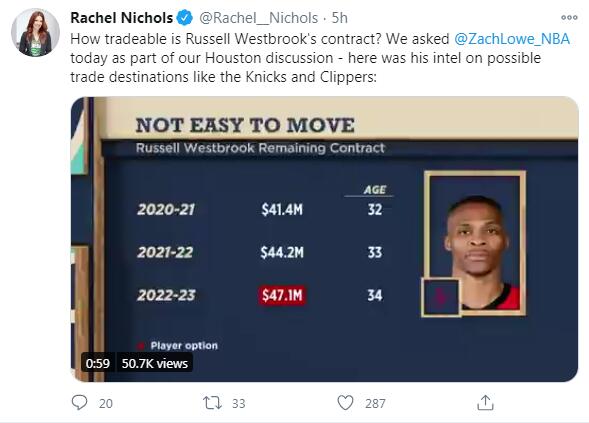Open the 5h timestamp link
The image size is (589, 423).
(340, 18)
